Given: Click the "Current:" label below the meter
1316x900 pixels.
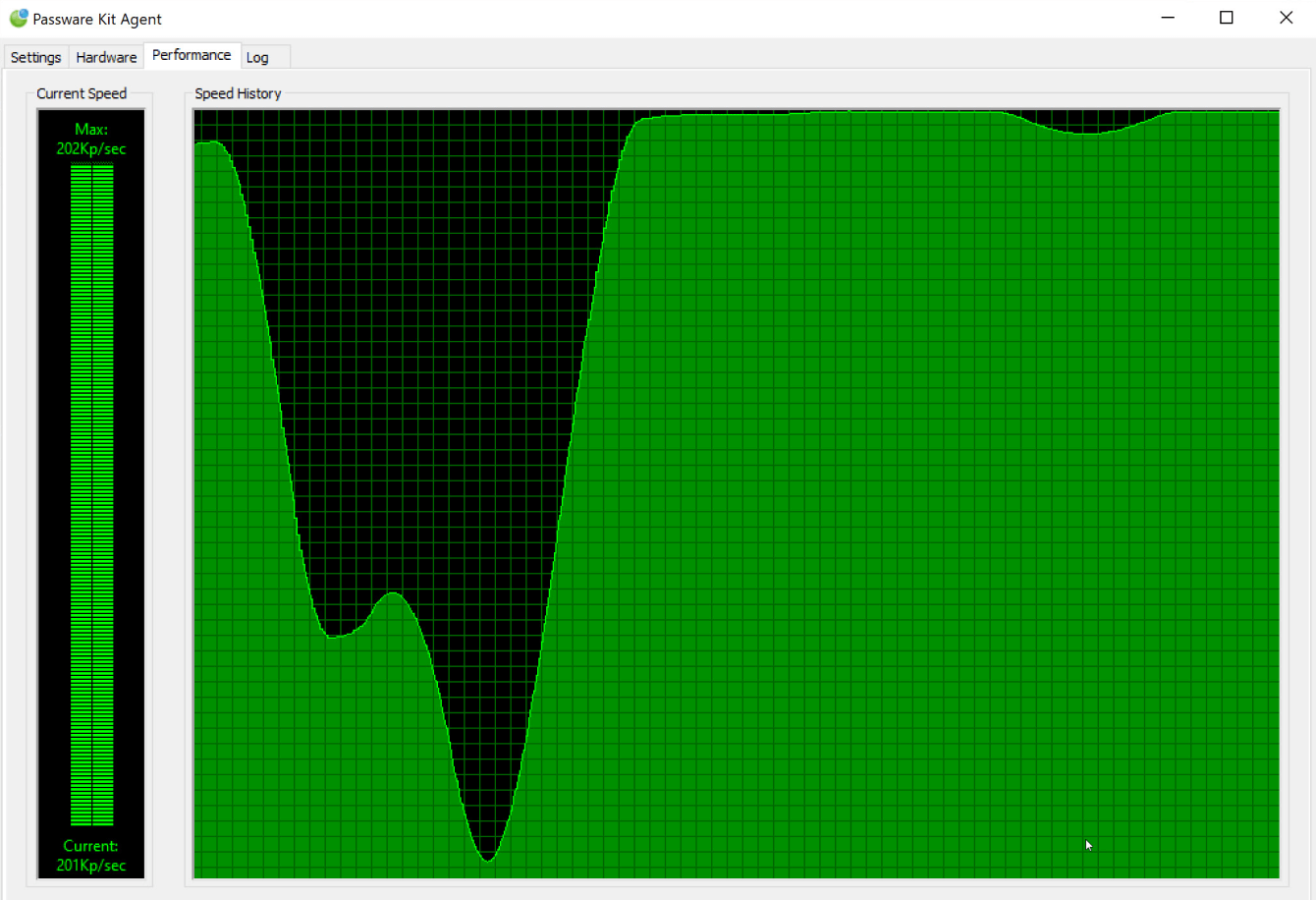Looking at the screenshot, I should click(x=91, y=846).
